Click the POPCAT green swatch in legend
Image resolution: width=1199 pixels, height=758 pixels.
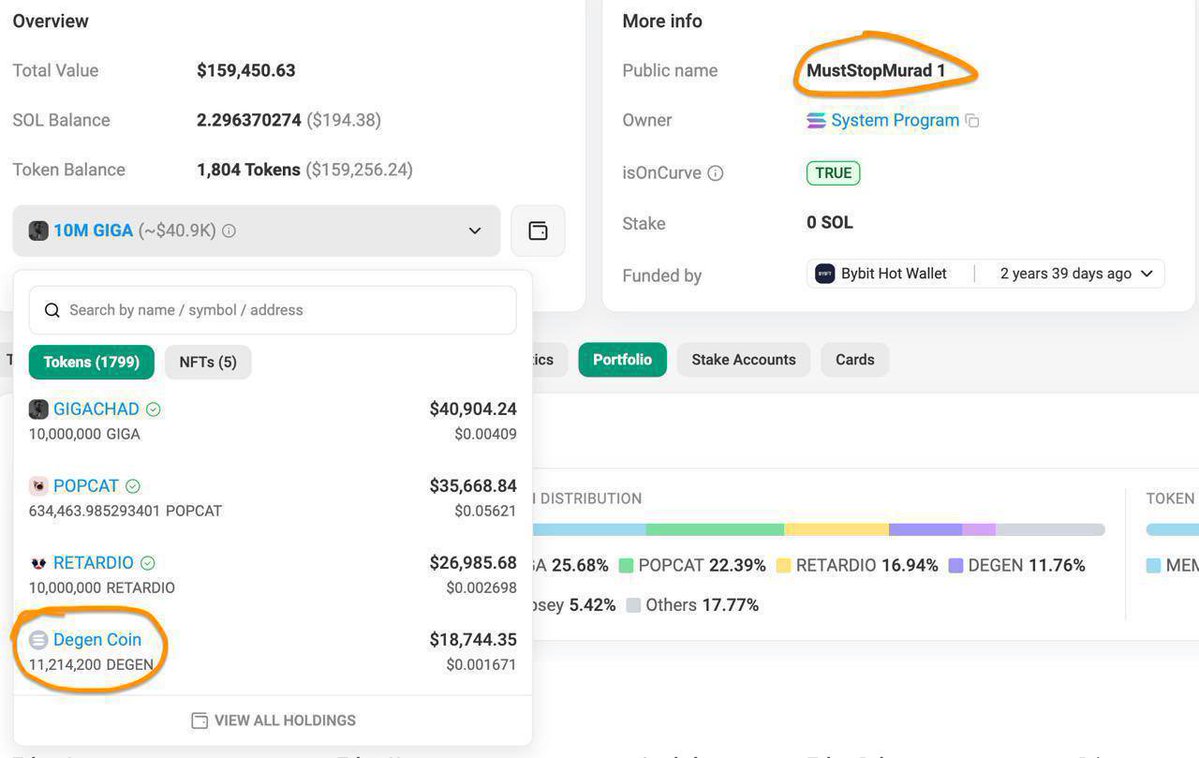tap(625, 566)
